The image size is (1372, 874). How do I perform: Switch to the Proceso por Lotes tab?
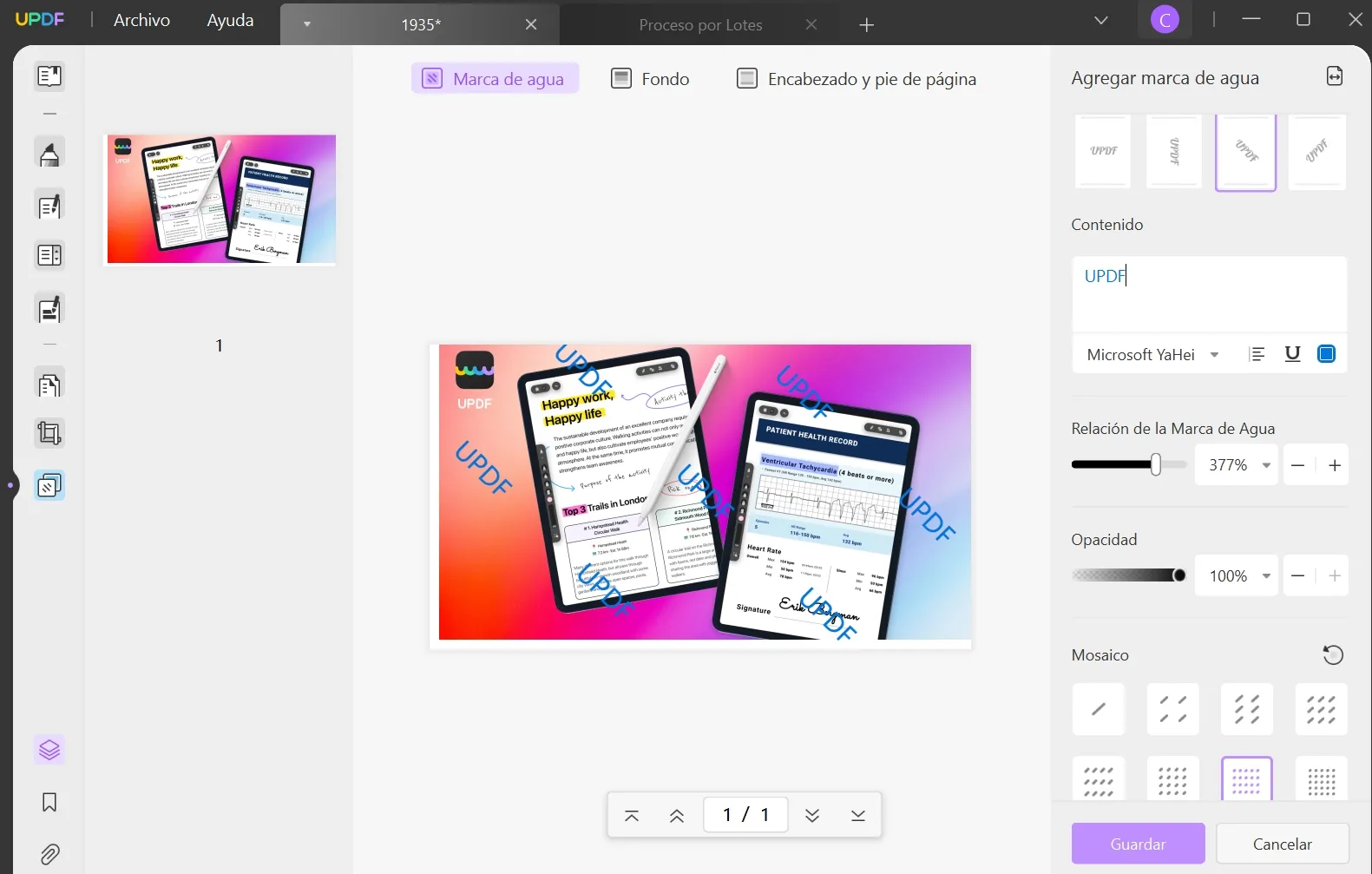click(x=700, y=25)
